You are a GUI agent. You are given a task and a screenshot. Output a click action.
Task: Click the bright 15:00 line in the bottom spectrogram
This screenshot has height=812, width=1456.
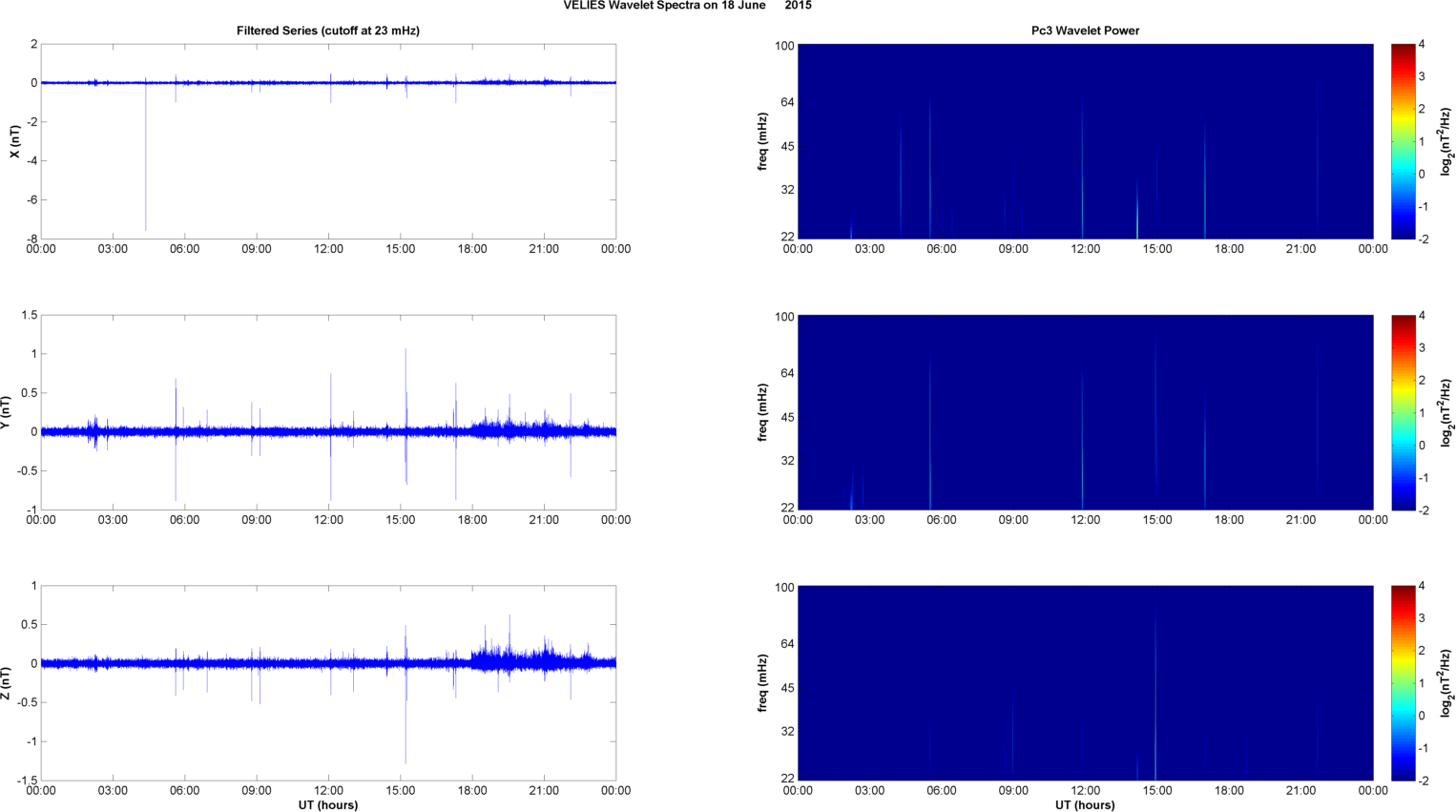1155,697
